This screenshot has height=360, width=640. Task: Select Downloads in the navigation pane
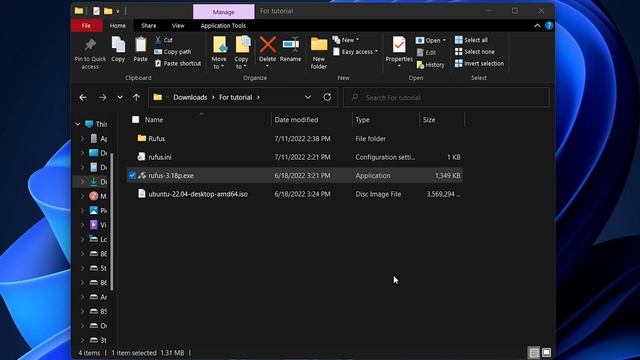[x=98, y=182]
